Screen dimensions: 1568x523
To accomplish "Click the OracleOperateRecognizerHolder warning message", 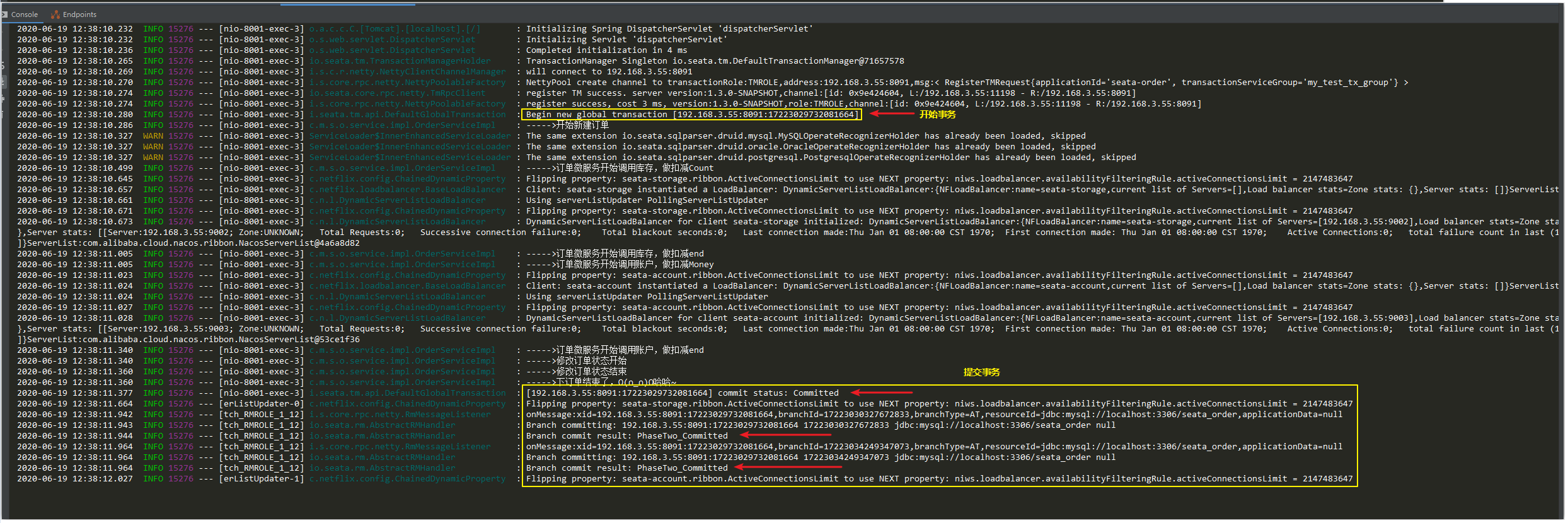I will (x=811, y=147).
